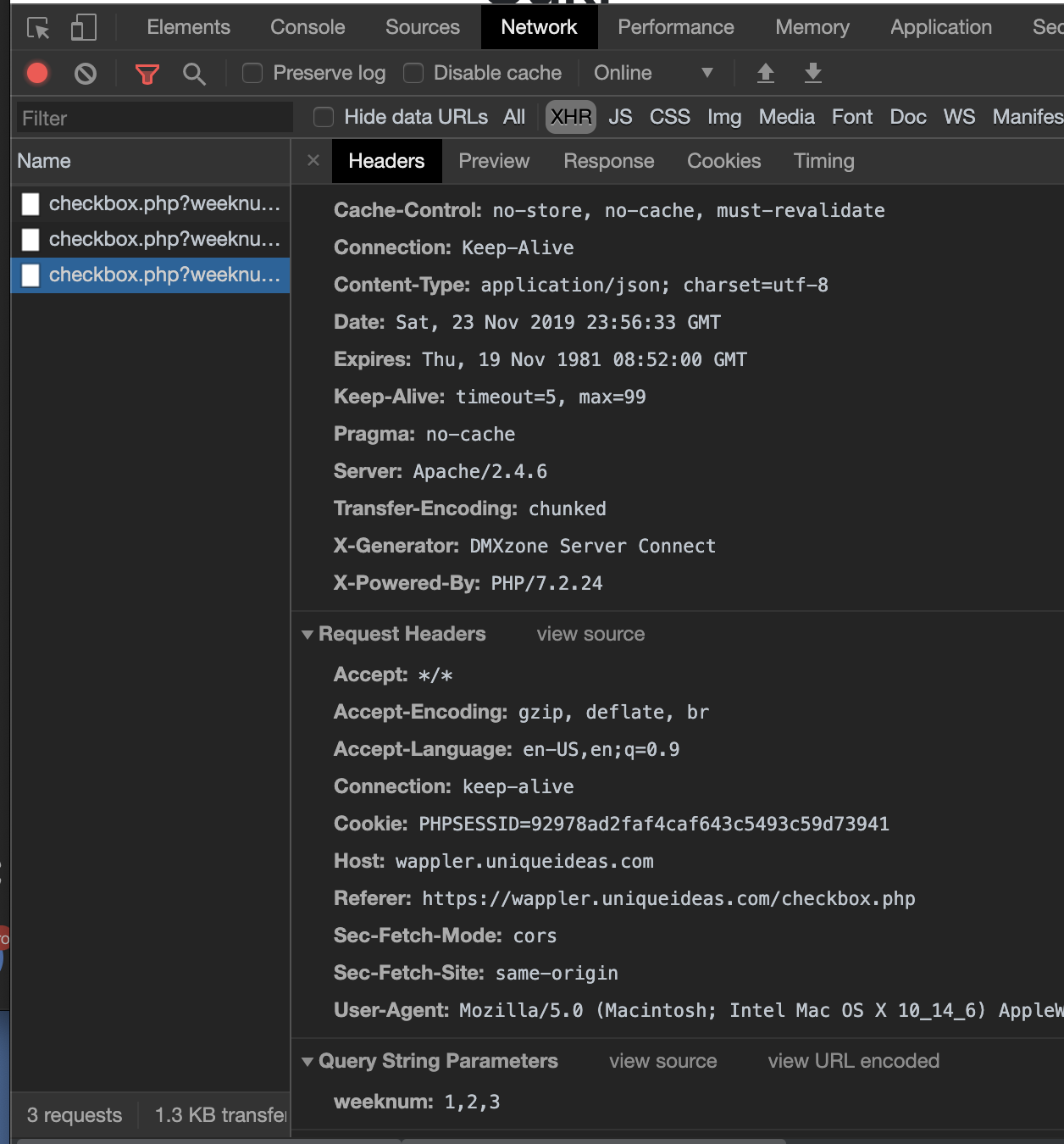Open the Timing detail tab
1064x1144 pixels.
tap(824, 161)
